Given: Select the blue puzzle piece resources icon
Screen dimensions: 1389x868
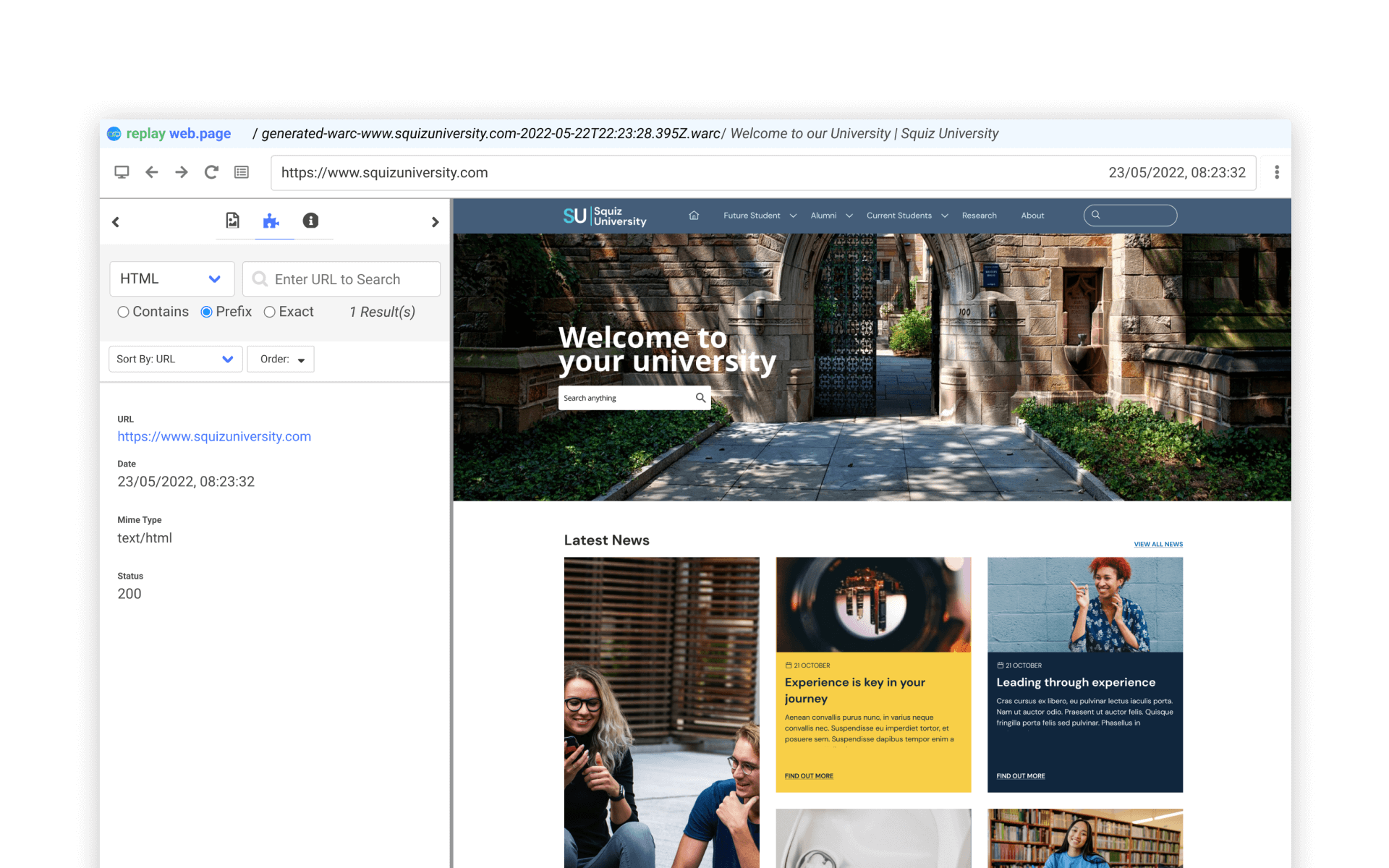Looking at the screenshot, I should [x=273, y=221].
